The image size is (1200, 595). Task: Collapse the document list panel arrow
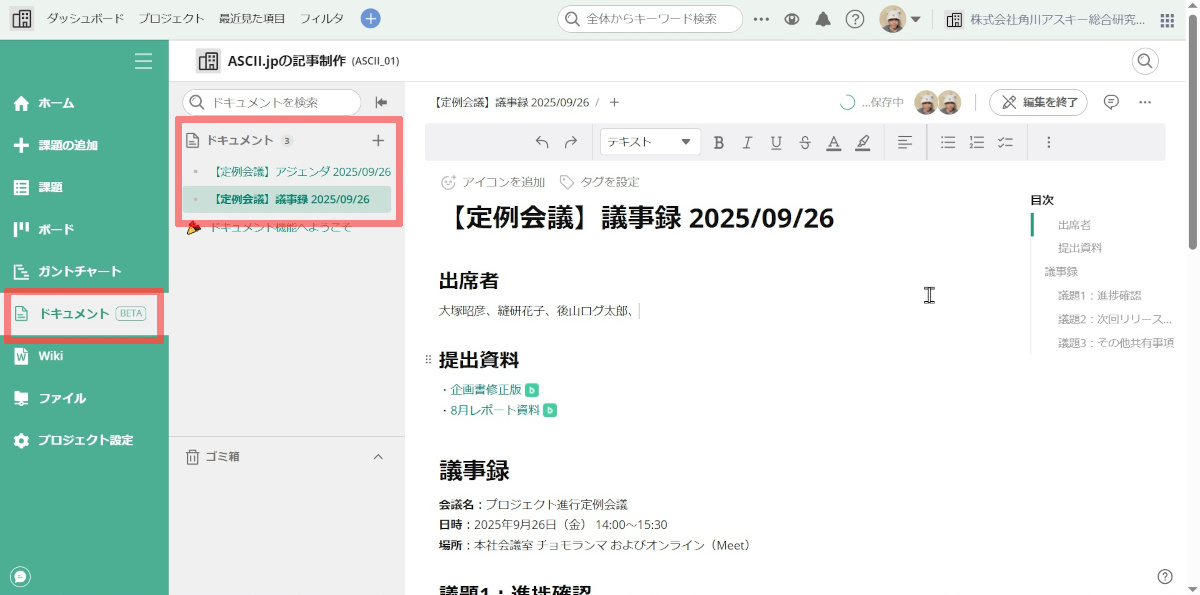point(381,102)
